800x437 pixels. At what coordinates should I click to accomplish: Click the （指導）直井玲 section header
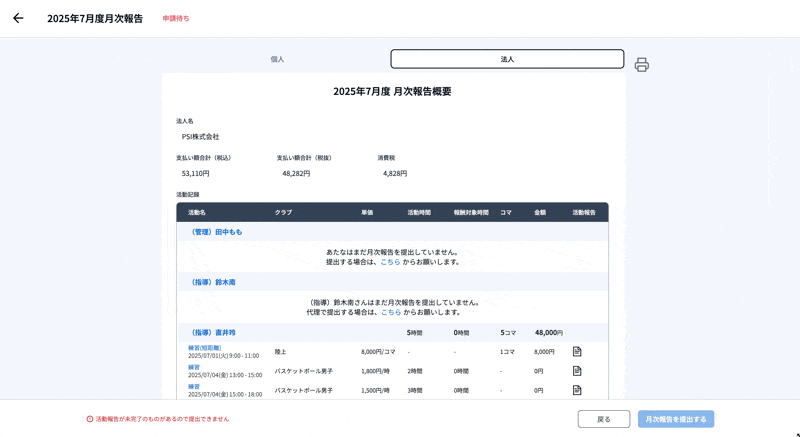[x=212, y=332]
